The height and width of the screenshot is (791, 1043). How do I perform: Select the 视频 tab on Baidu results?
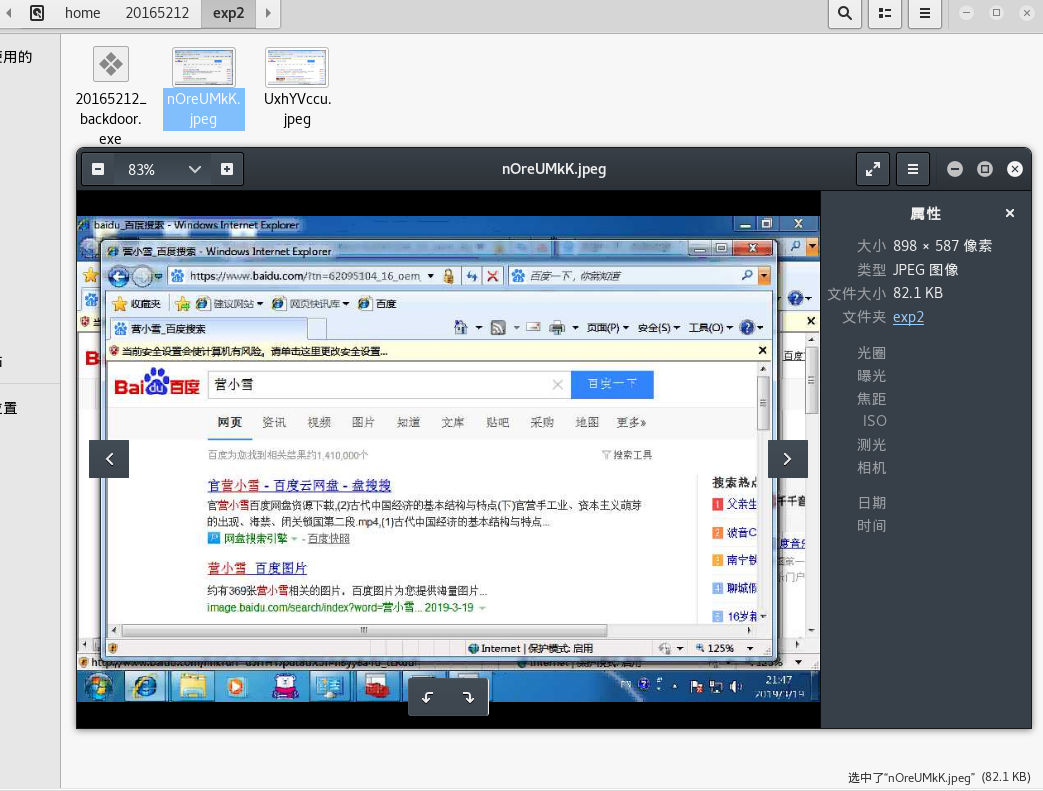(319, 422)
